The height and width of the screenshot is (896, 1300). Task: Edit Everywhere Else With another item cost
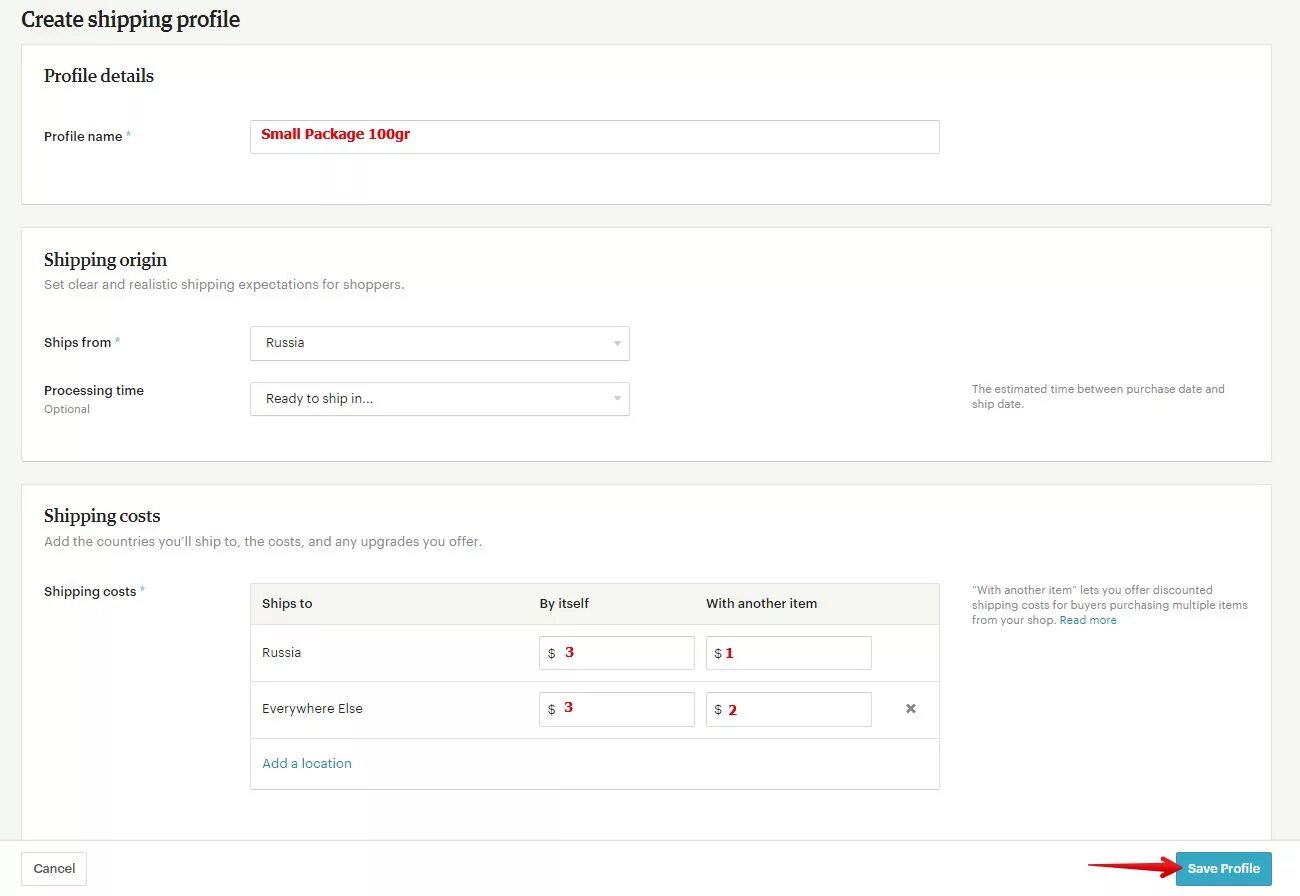coord(788,709)
